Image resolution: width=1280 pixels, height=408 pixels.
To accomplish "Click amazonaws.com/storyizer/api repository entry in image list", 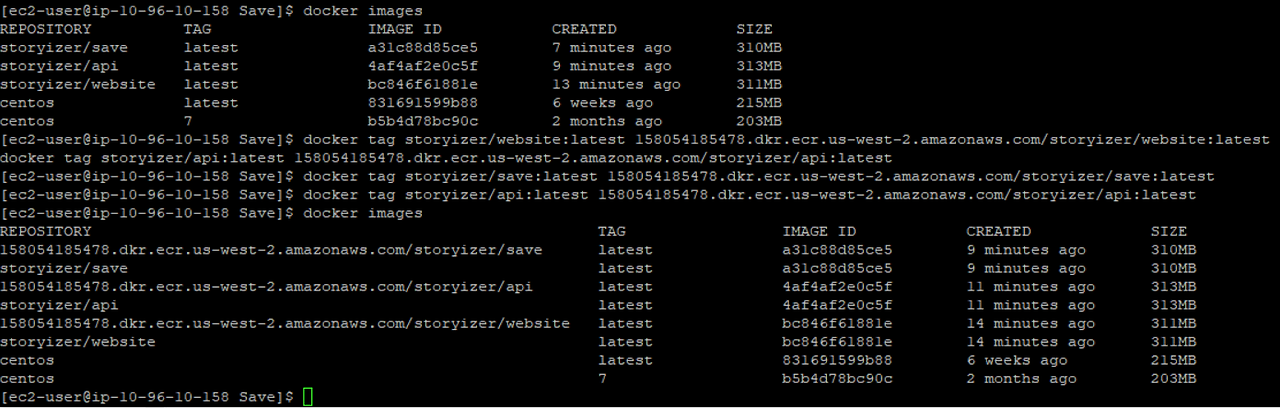I will coord(267,287).
